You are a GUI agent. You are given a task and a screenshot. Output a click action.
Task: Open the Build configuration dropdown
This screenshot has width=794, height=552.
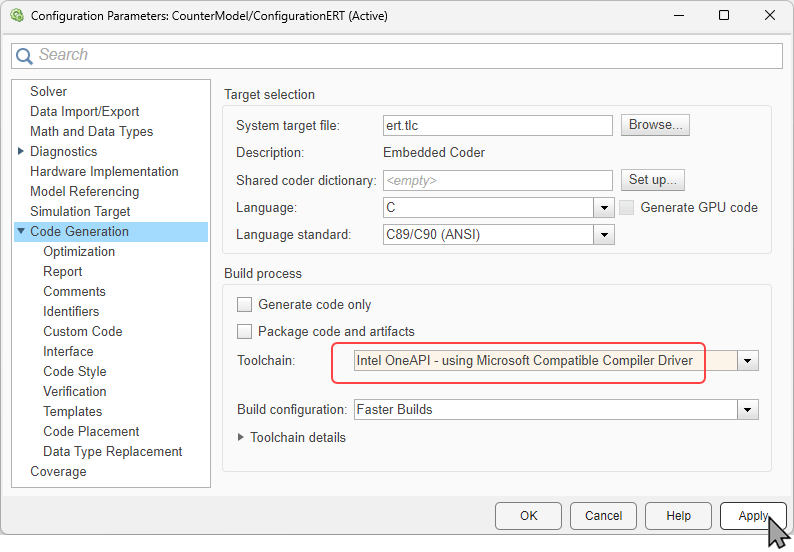[748, 410]
